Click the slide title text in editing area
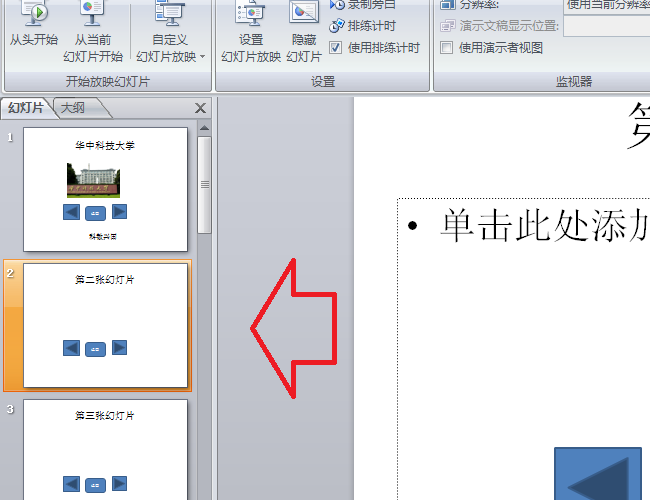The image size is (650, 500). [x=638, y=126]
